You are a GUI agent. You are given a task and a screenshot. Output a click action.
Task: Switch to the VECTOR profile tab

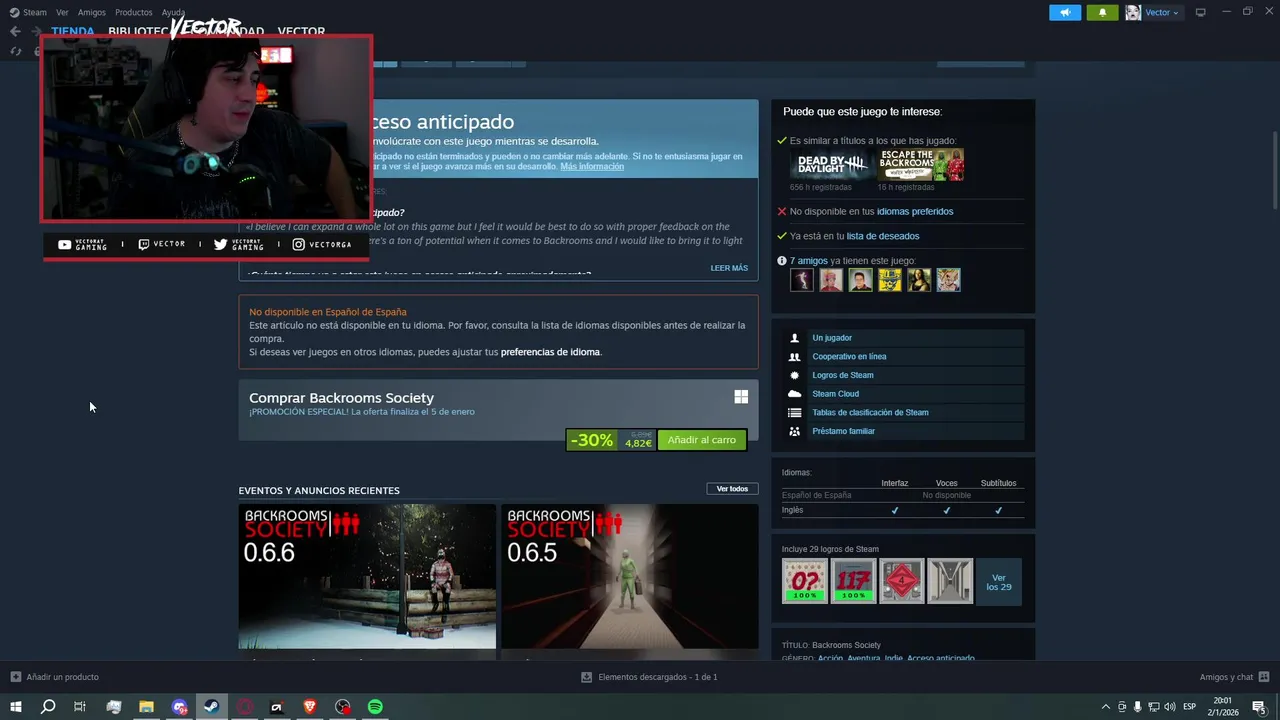pos(301,31)
